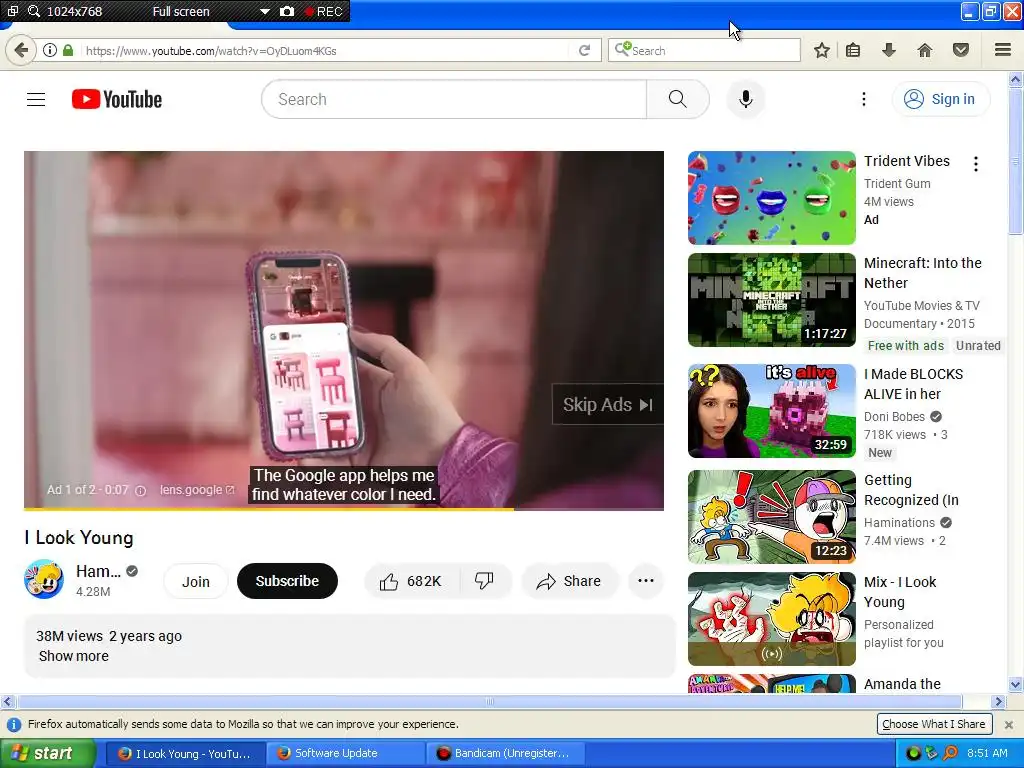The width and height of the screenshot is (1024, 768).
Task: Open Trident Vibes ad thumbnail
Action: (771, 198)
